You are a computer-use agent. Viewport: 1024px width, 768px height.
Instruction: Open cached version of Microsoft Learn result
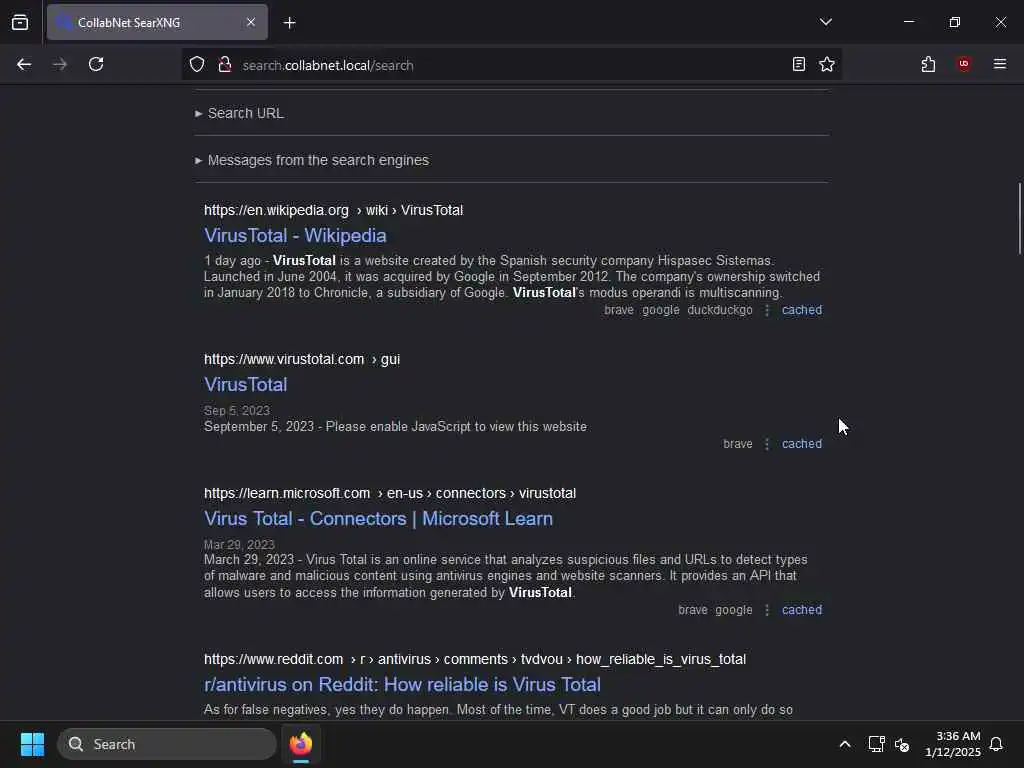coord(802,610)
